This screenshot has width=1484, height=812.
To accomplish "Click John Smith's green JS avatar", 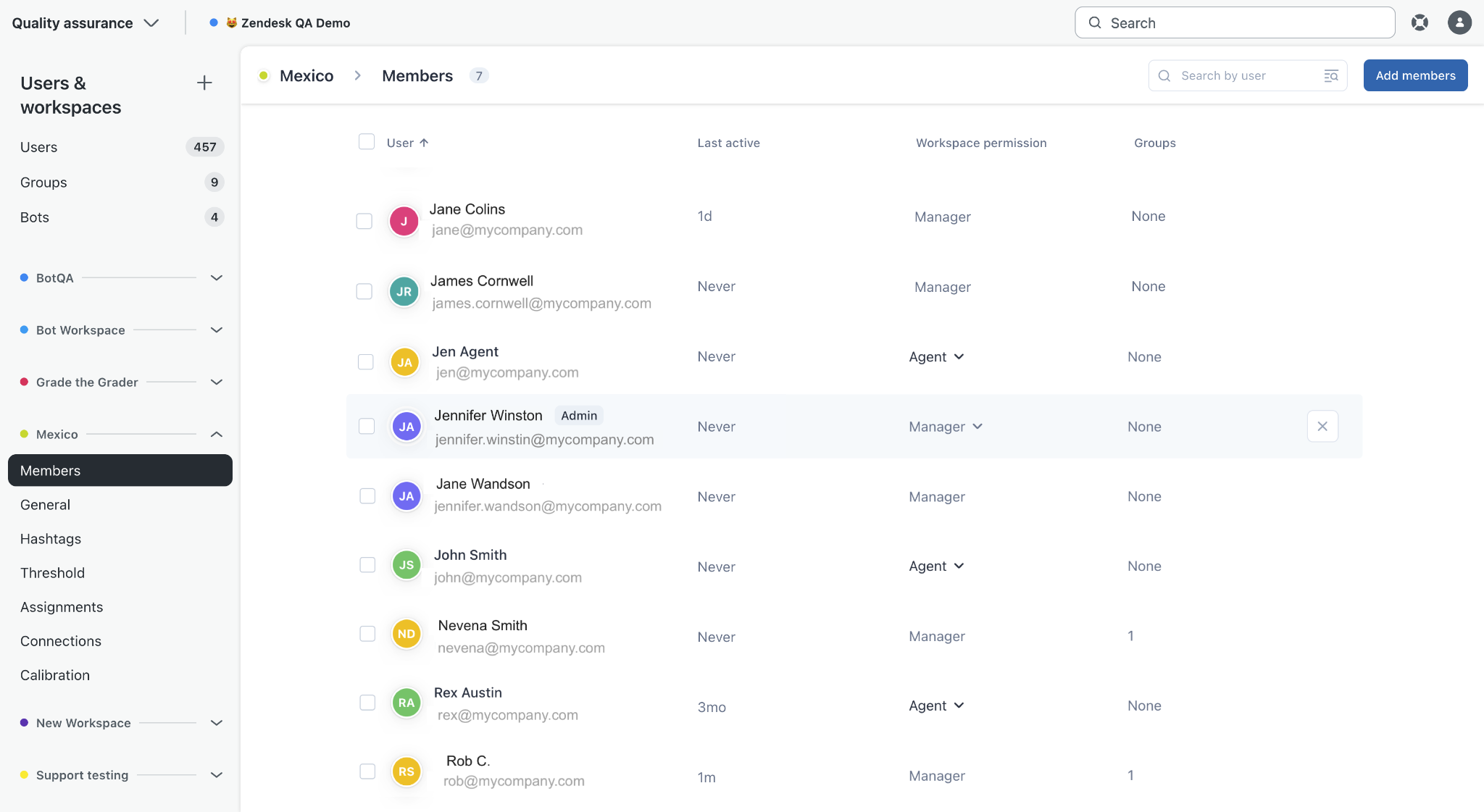I will tap(407, 565).
